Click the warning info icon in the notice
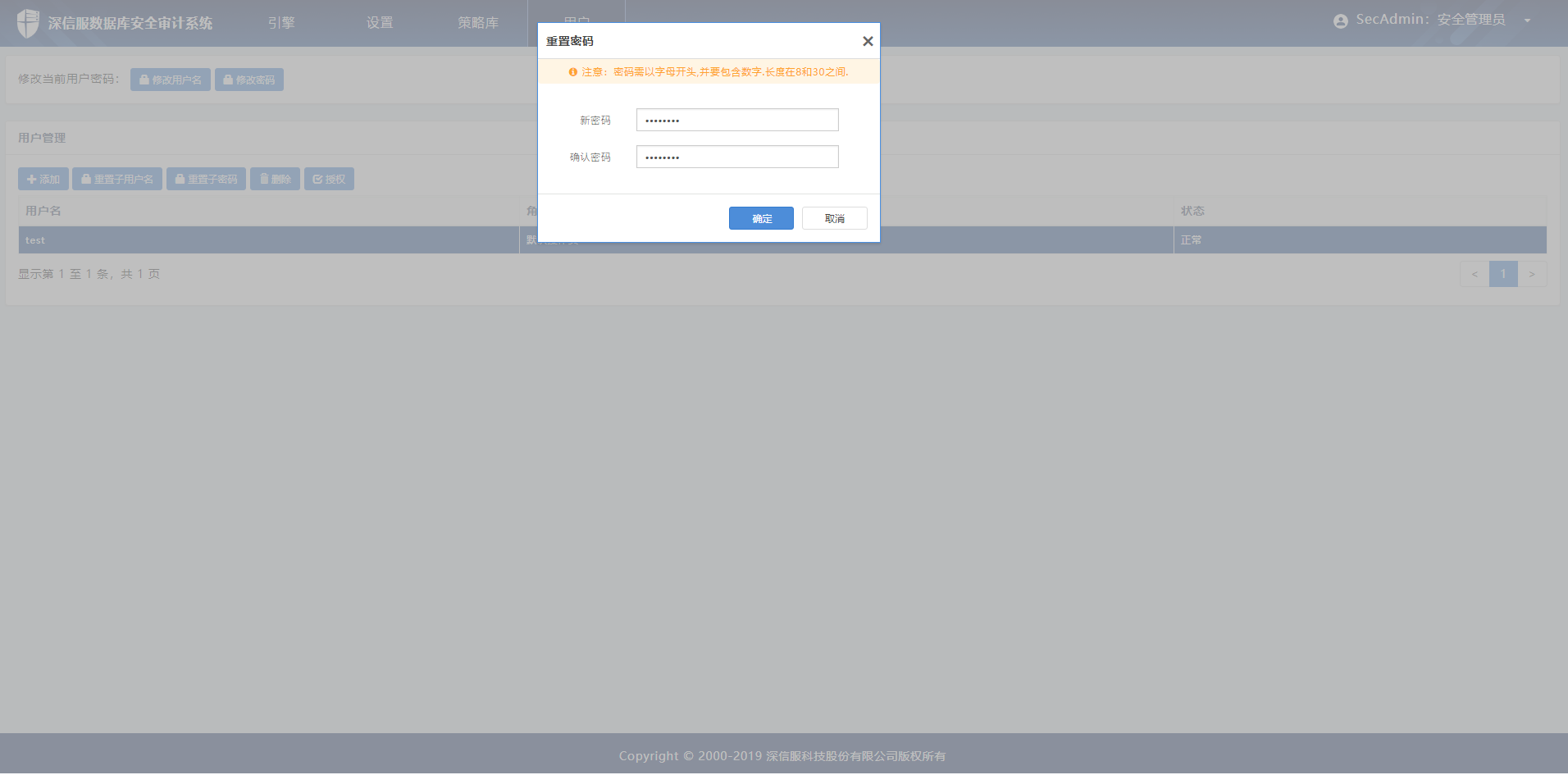Image resolution: width=1568 pixels, height=775 pixels. coord(572,72)
